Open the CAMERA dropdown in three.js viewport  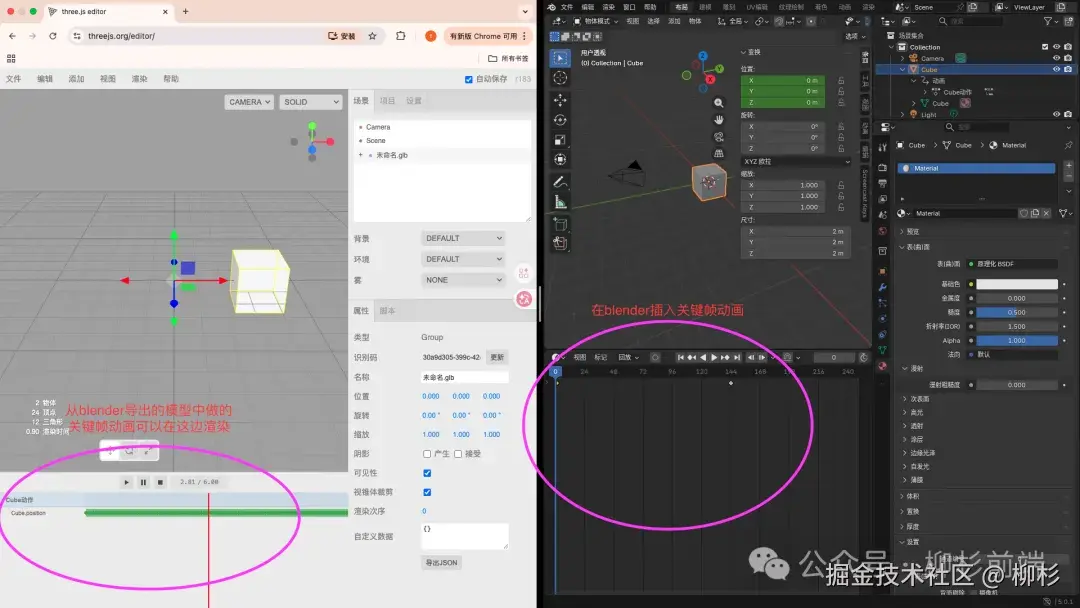point(249,102)
